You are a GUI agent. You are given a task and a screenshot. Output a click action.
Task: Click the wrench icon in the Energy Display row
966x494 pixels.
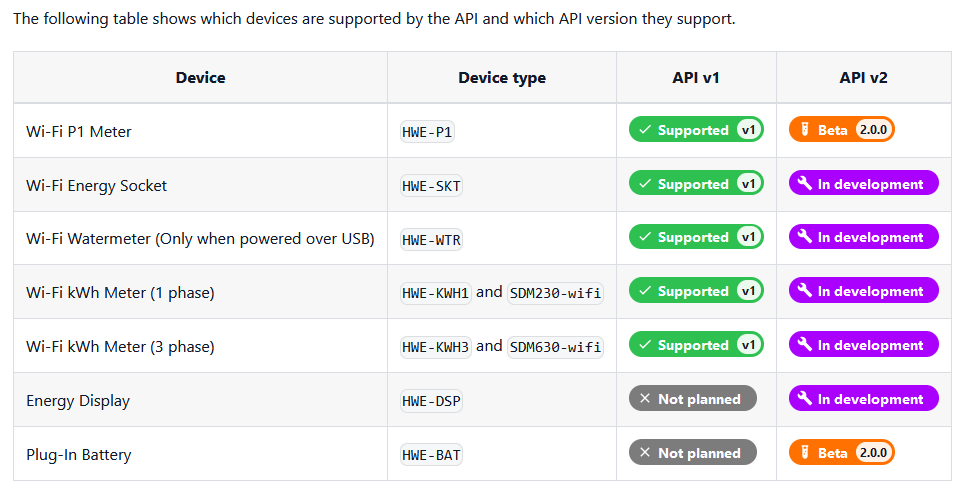tap(805, 398)
